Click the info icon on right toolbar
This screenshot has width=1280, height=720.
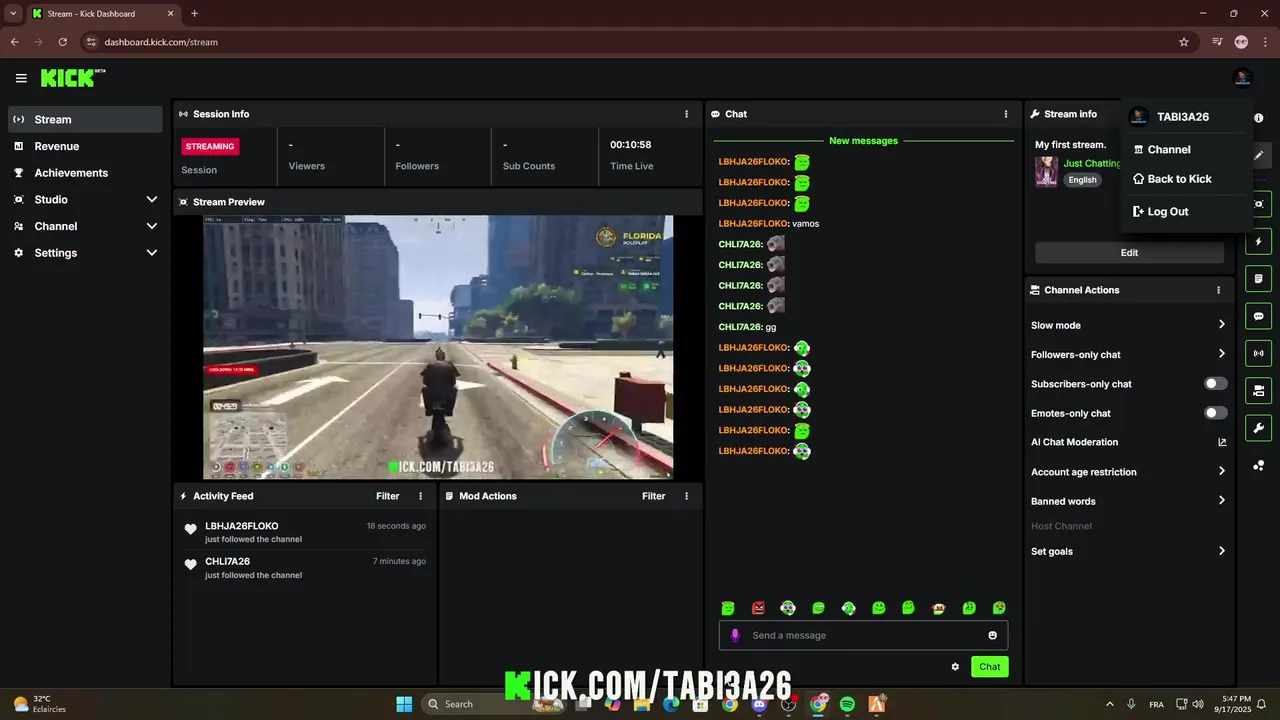(1259, 118)
